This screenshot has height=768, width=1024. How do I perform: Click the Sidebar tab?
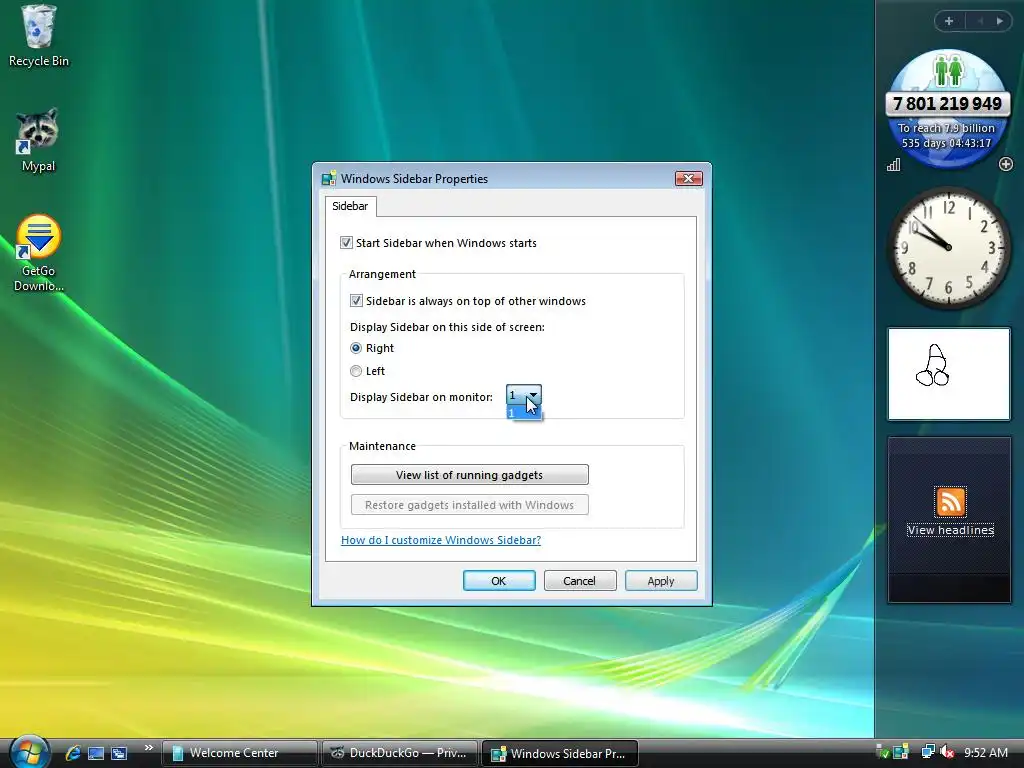(350, 206)
